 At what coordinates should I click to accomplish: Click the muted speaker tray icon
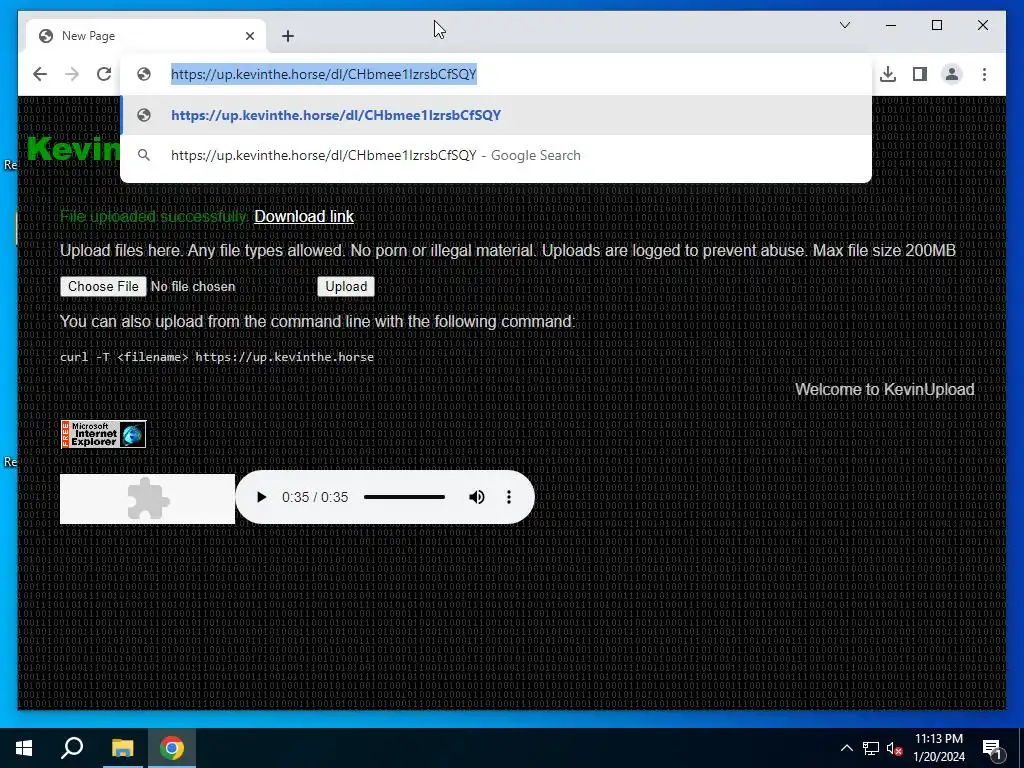pyautogui.click(x=895, y=748)
